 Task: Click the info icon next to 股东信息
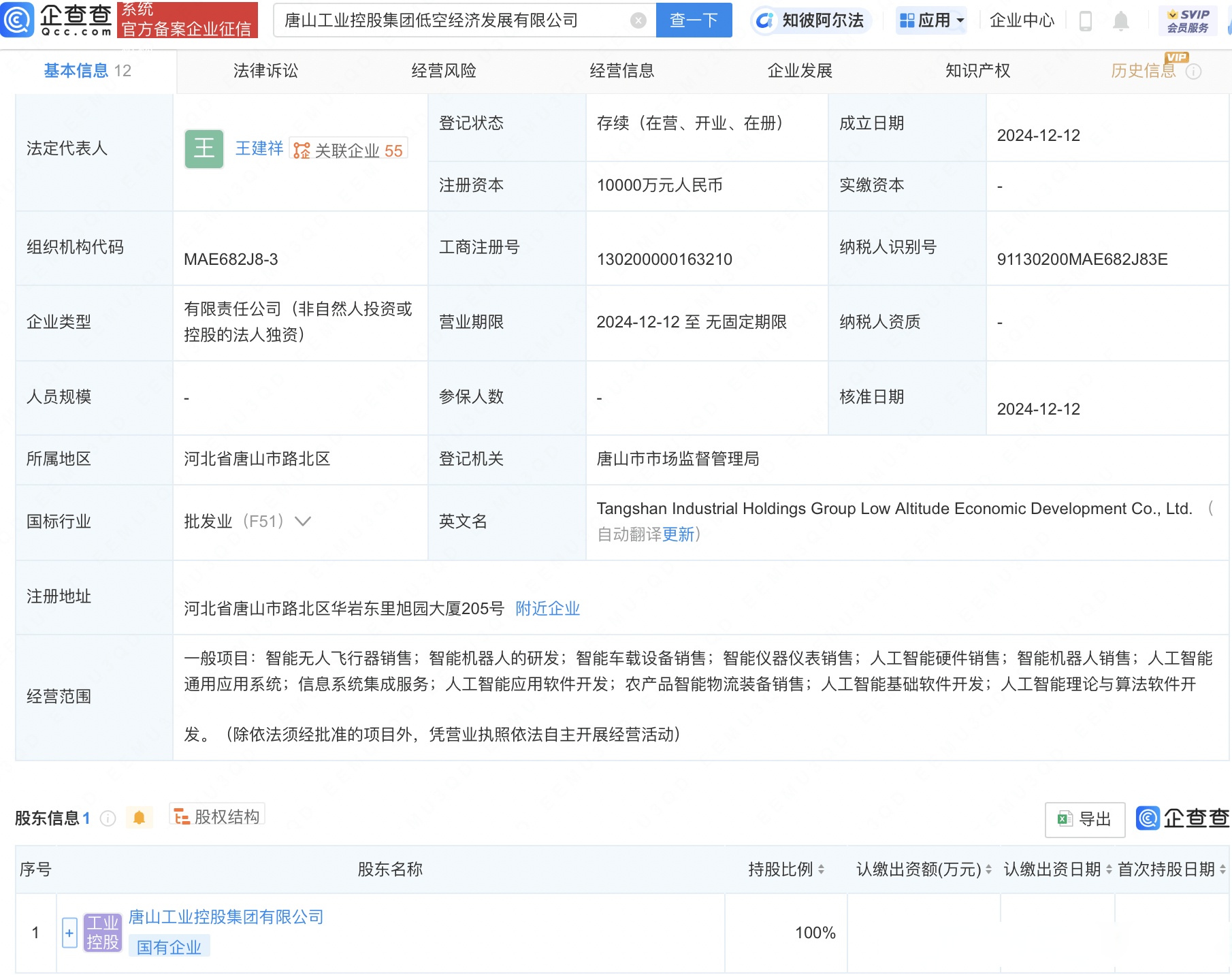pyautogui.click(x=108, y=818)
